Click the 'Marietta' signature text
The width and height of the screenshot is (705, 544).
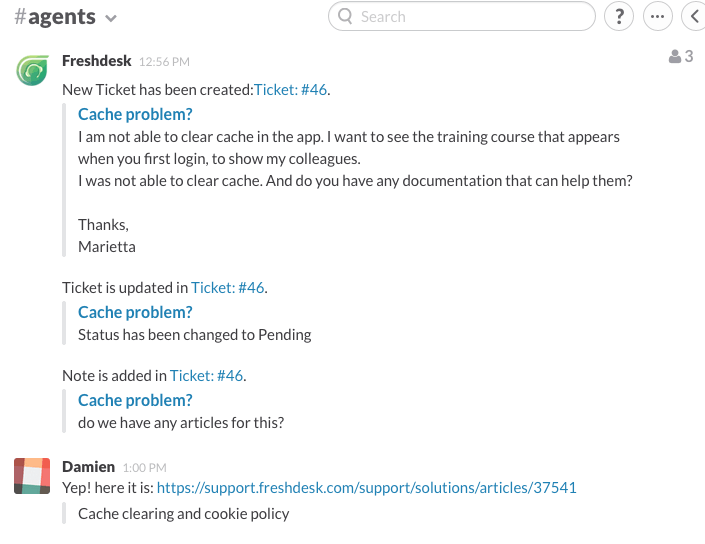pos(107,247)
